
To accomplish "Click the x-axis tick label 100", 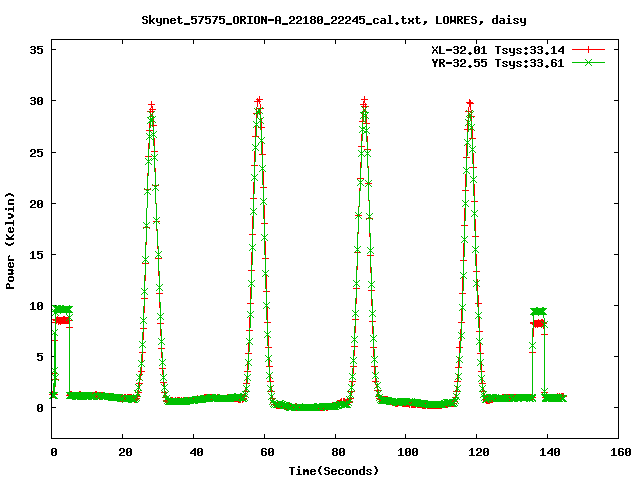I will click(x=407, y=452).
